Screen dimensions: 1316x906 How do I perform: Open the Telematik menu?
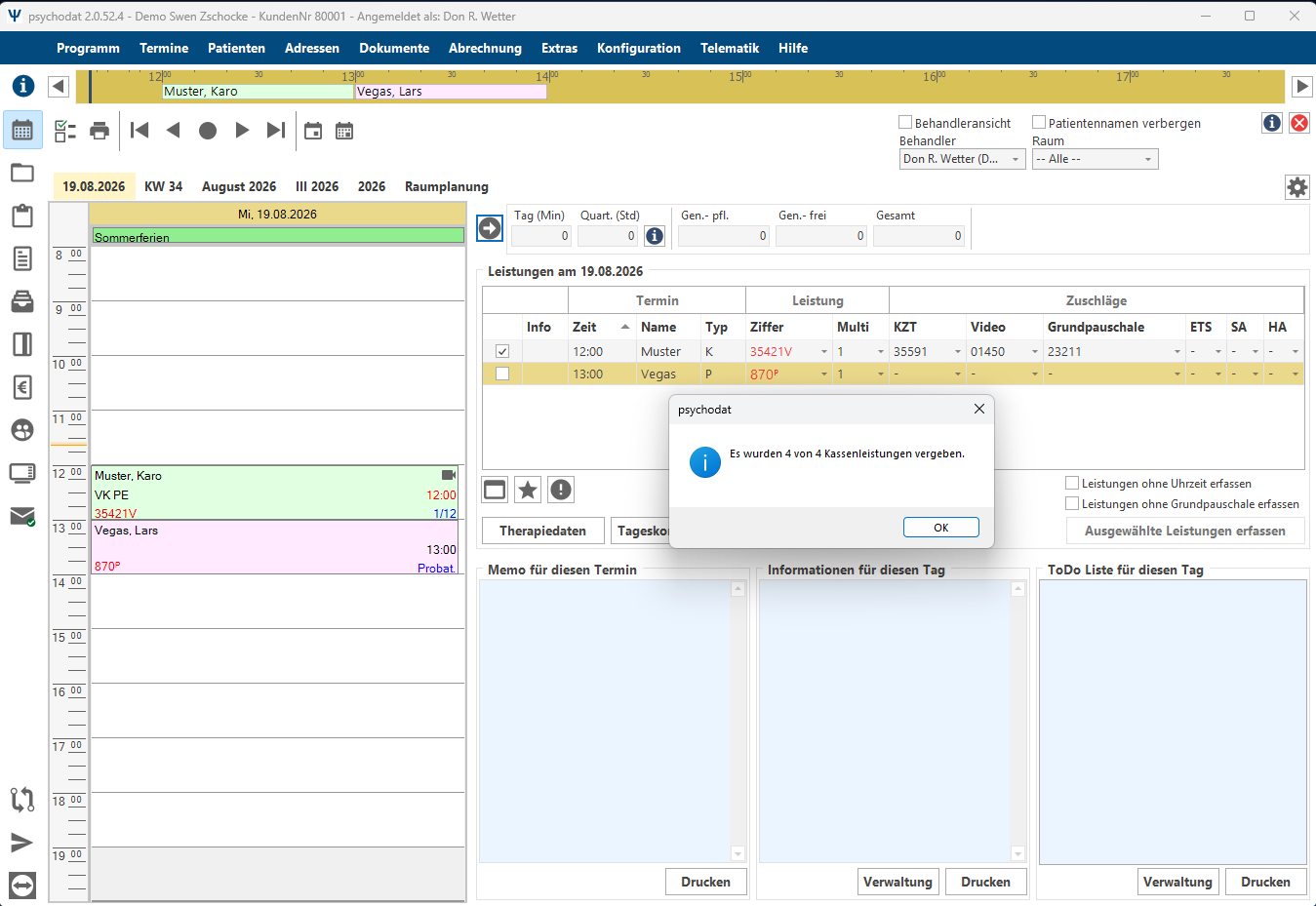click(x=730, y=48)
